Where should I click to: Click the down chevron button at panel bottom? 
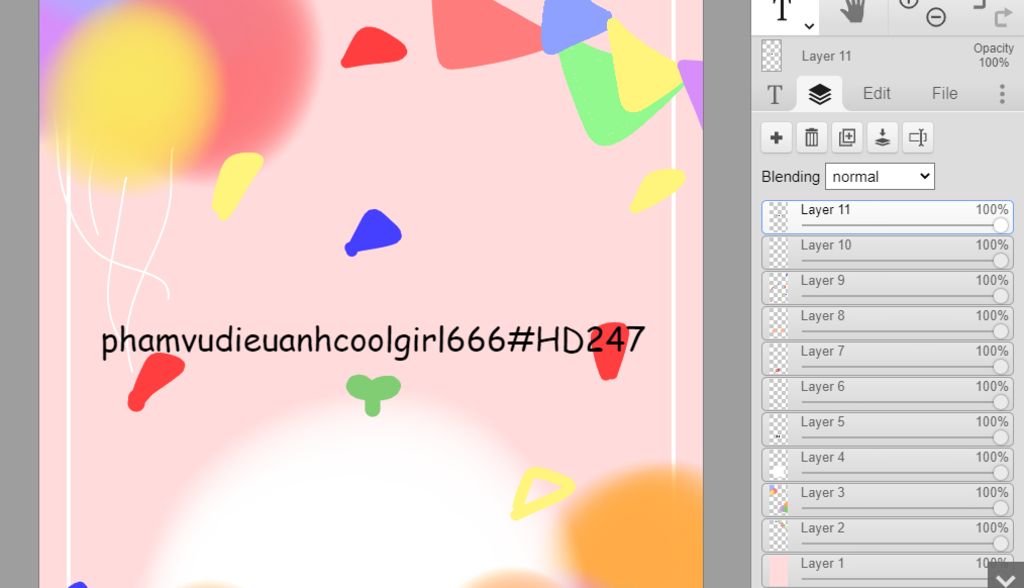pos(1006,577)
